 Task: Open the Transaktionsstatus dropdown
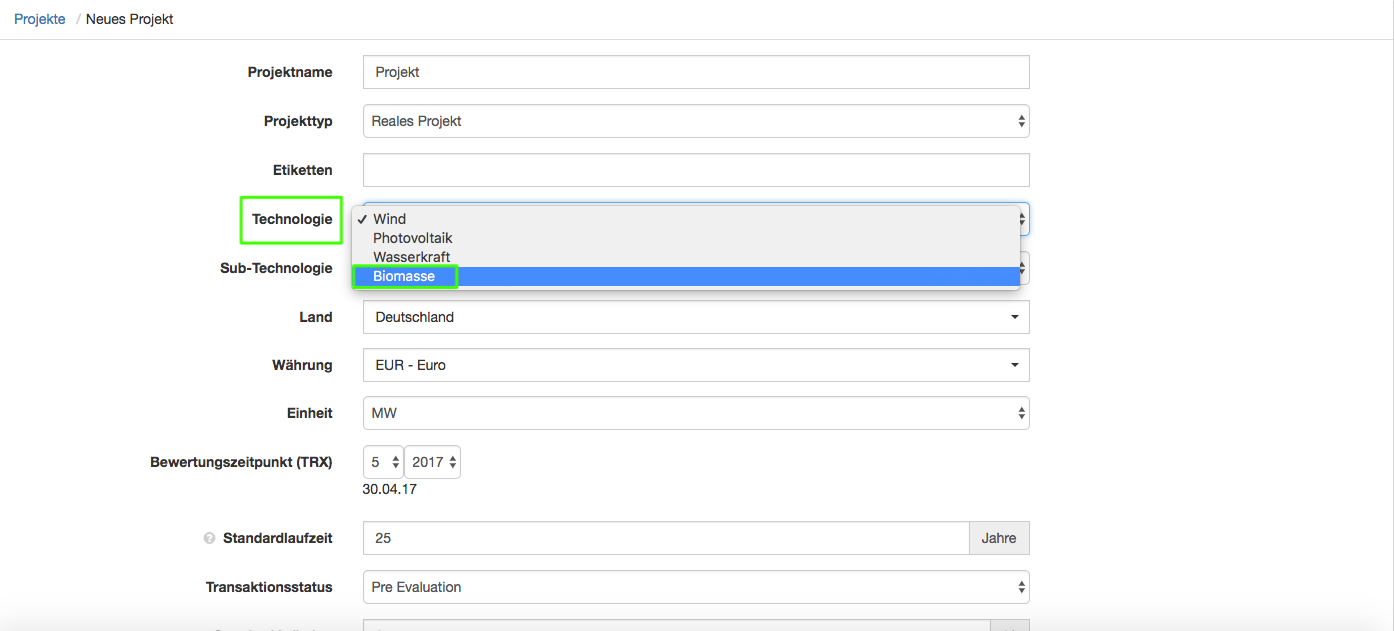pyautogui.click(x=695, y=587)
